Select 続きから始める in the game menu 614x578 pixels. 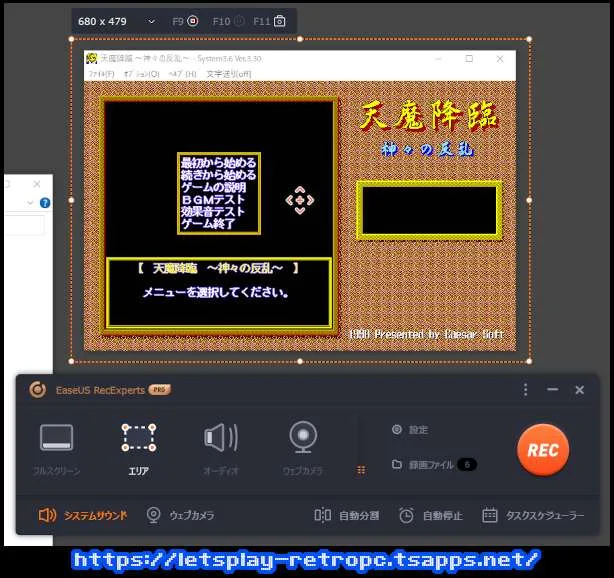tap(219, 175)
